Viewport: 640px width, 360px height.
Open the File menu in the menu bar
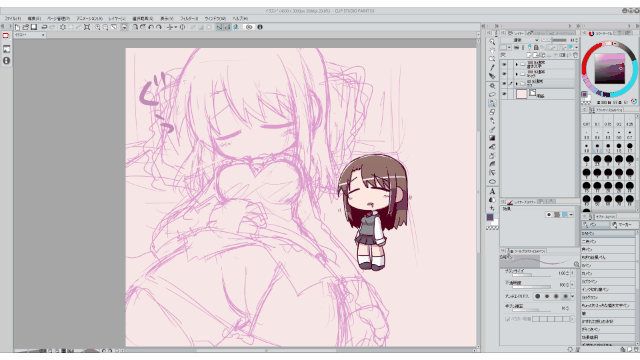pyautogui.click(x=13, y=18)
